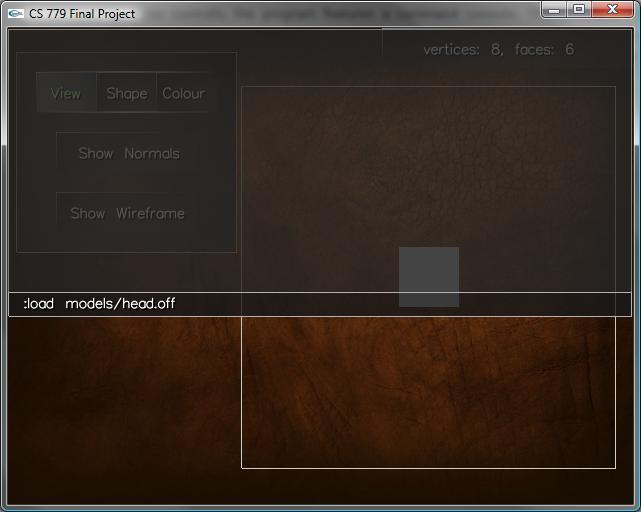
Task: Click the application icon in the title bar
Action: tap(15, 13)
